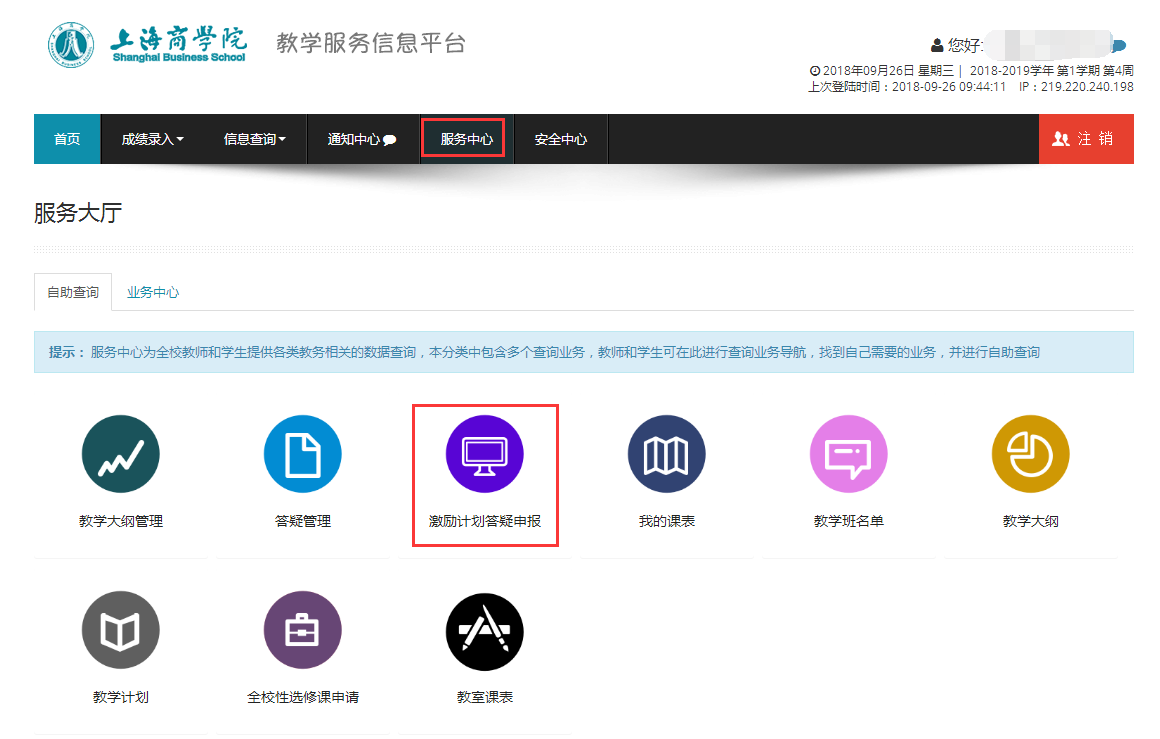Click the Shanghai Business School logo
1160x739 pixels.
148,45
